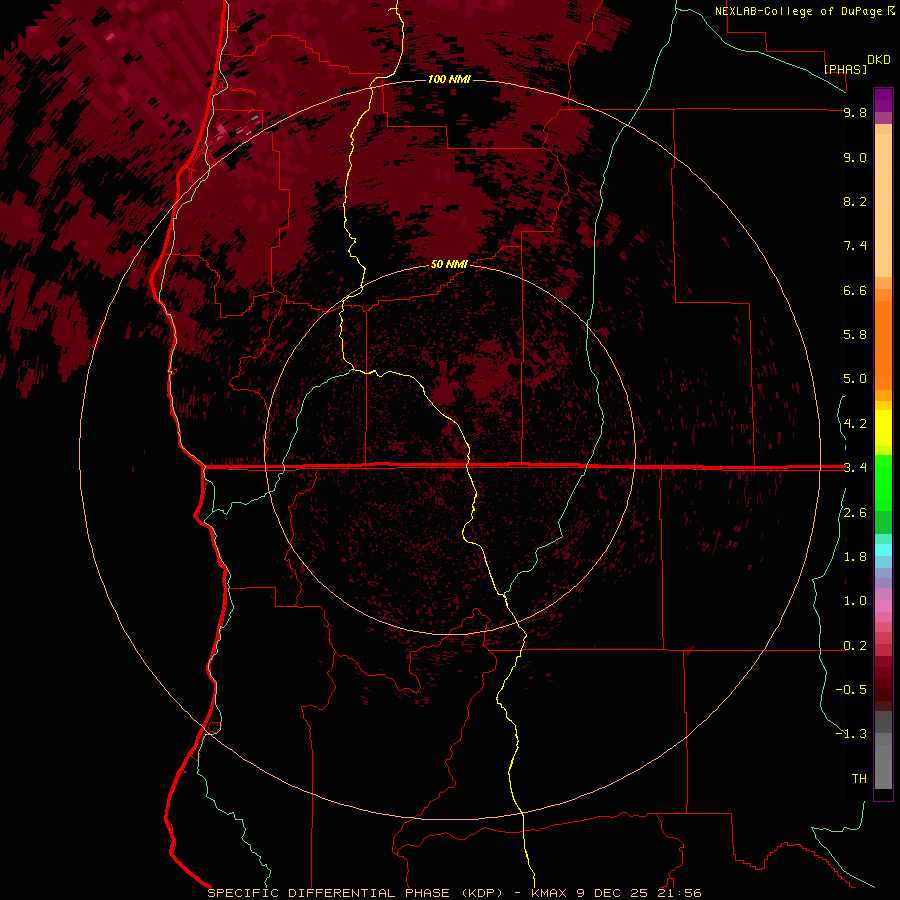This screenshot has height=900, width=900.
Task: Click the 7.4 color scale label
Action: [x=855, y=246]
